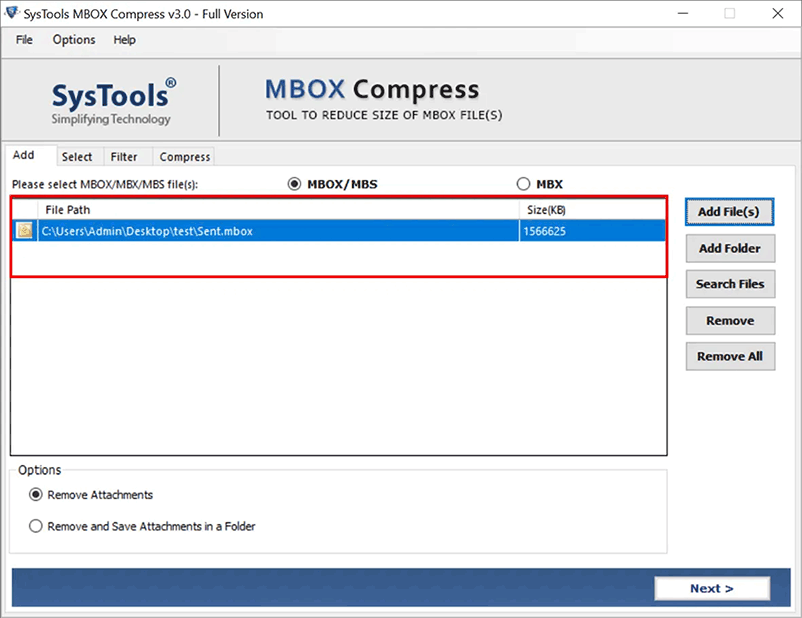Choose Remove and Save Attachments in a Folder
802x618 pixels.
pyautogui.click(x=36, y=525)
